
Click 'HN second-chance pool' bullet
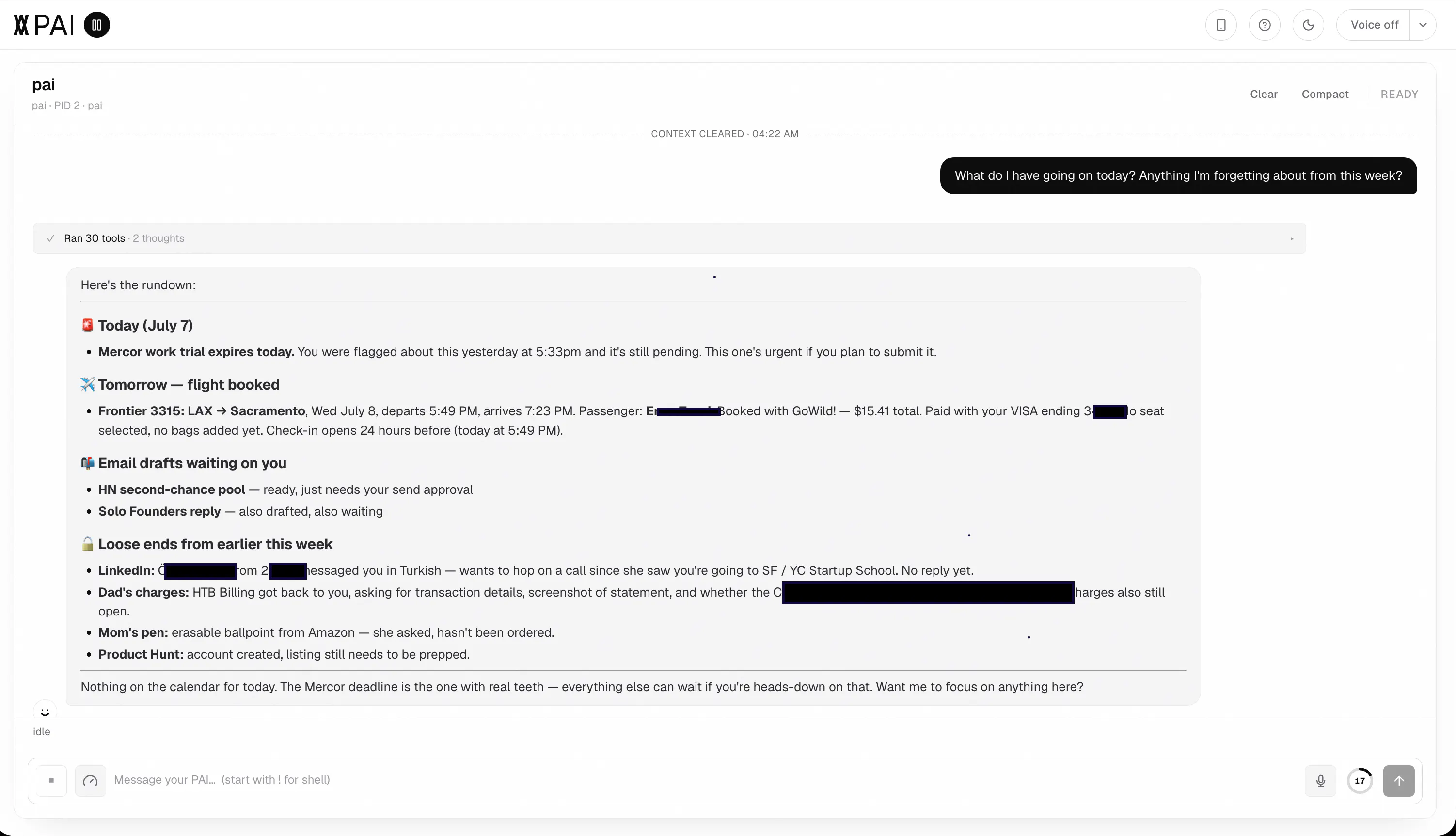click(x=172, y=490)
